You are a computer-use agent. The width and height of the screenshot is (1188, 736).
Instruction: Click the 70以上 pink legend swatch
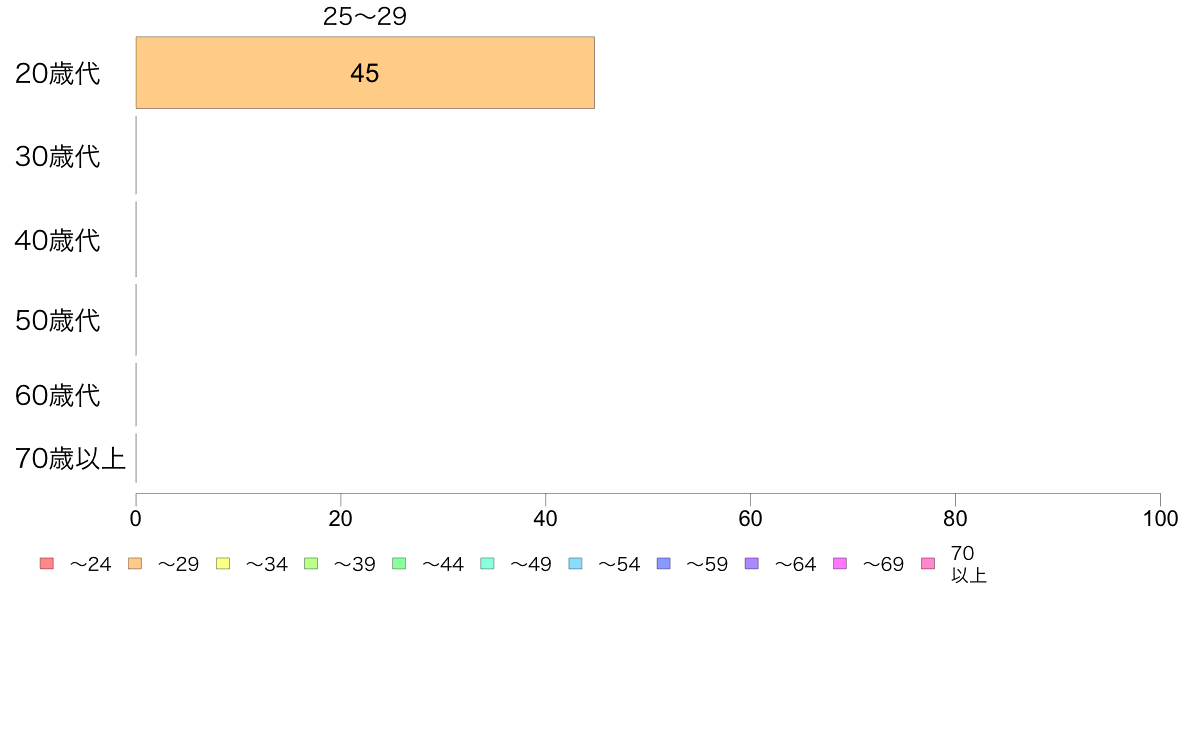click(x=927, y=563)
